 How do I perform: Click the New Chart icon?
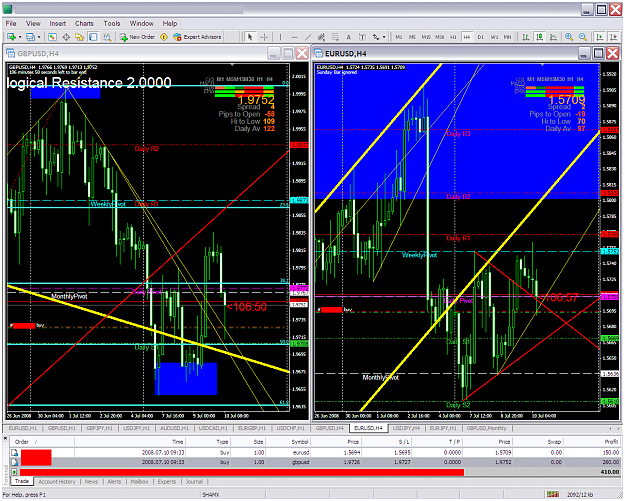11,37
